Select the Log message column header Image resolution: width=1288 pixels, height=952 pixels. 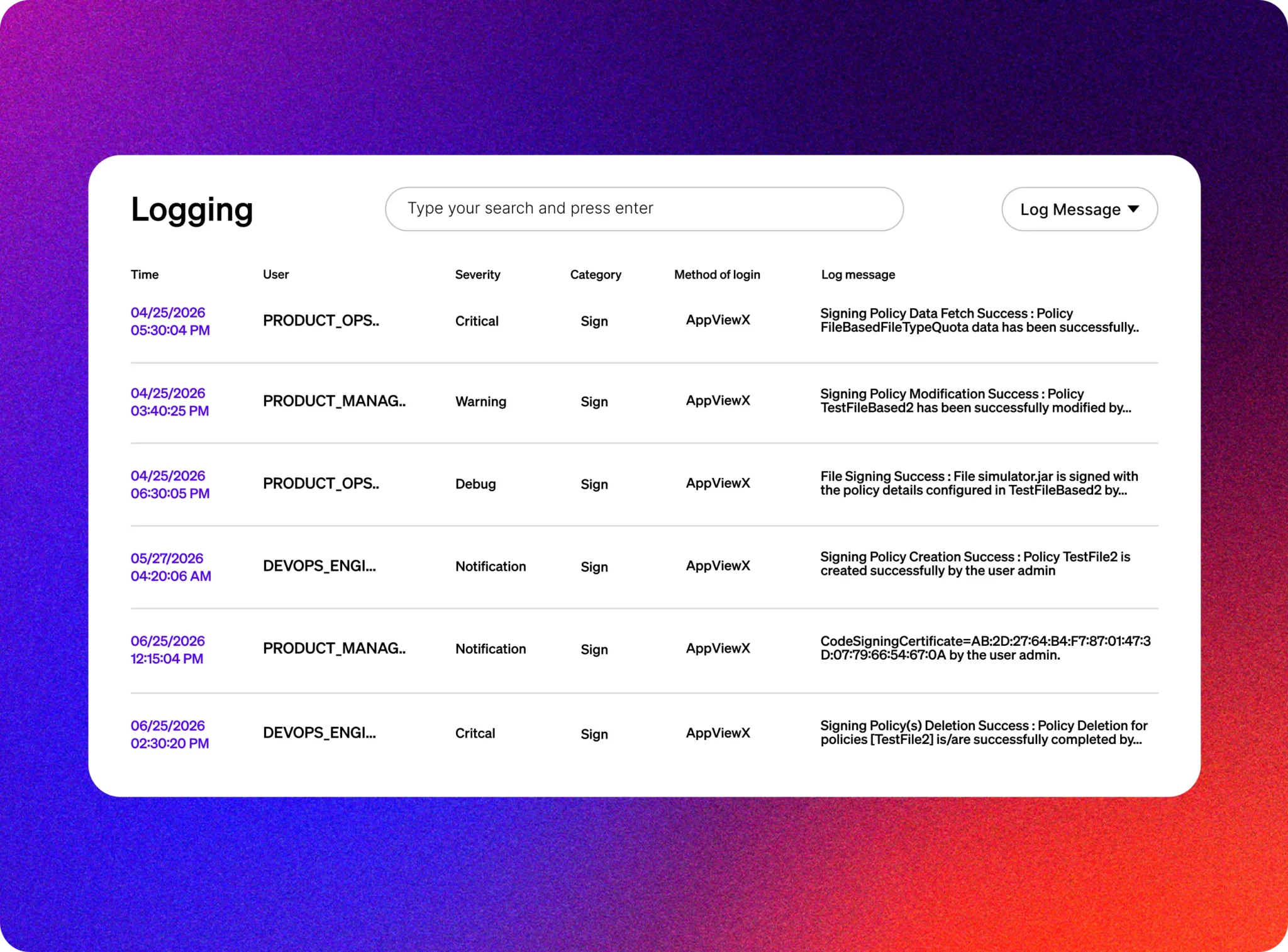click(858, 275)
